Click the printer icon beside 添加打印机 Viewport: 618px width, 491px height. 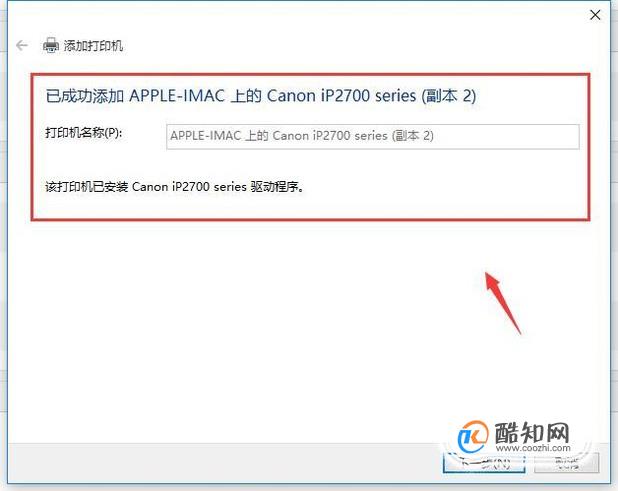pyautogui.click(x=51, y=45)
